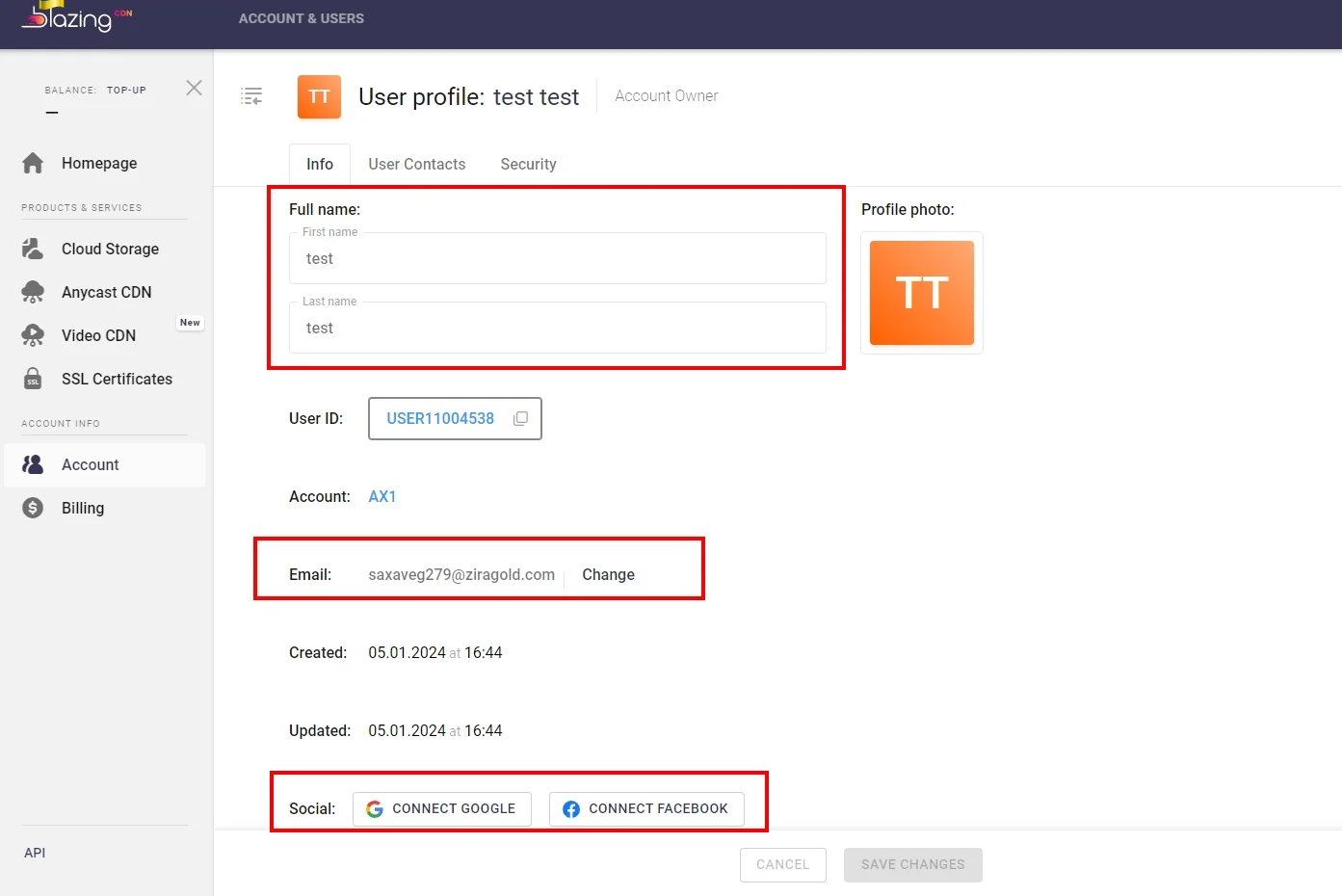The image size is (1342, 896).
Task: Open Anycast CDN section
Action: coord(106,292)
